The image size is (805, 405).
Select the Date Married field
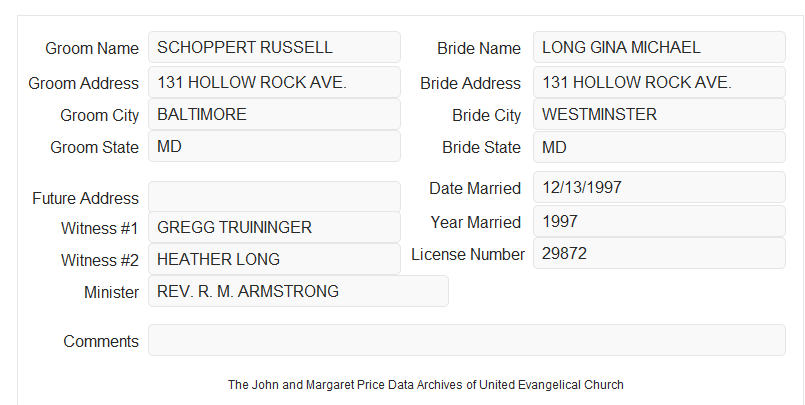point(659,187)
